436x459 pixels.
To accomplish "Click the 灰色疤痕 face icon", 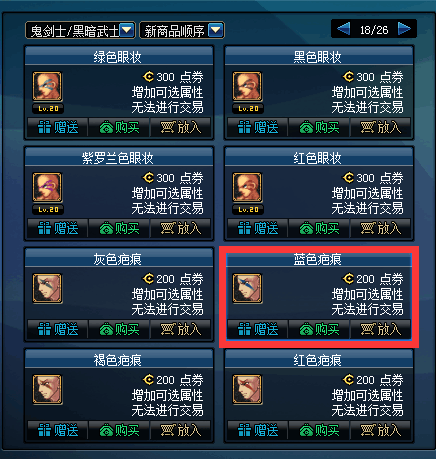I will click(47, 288).
